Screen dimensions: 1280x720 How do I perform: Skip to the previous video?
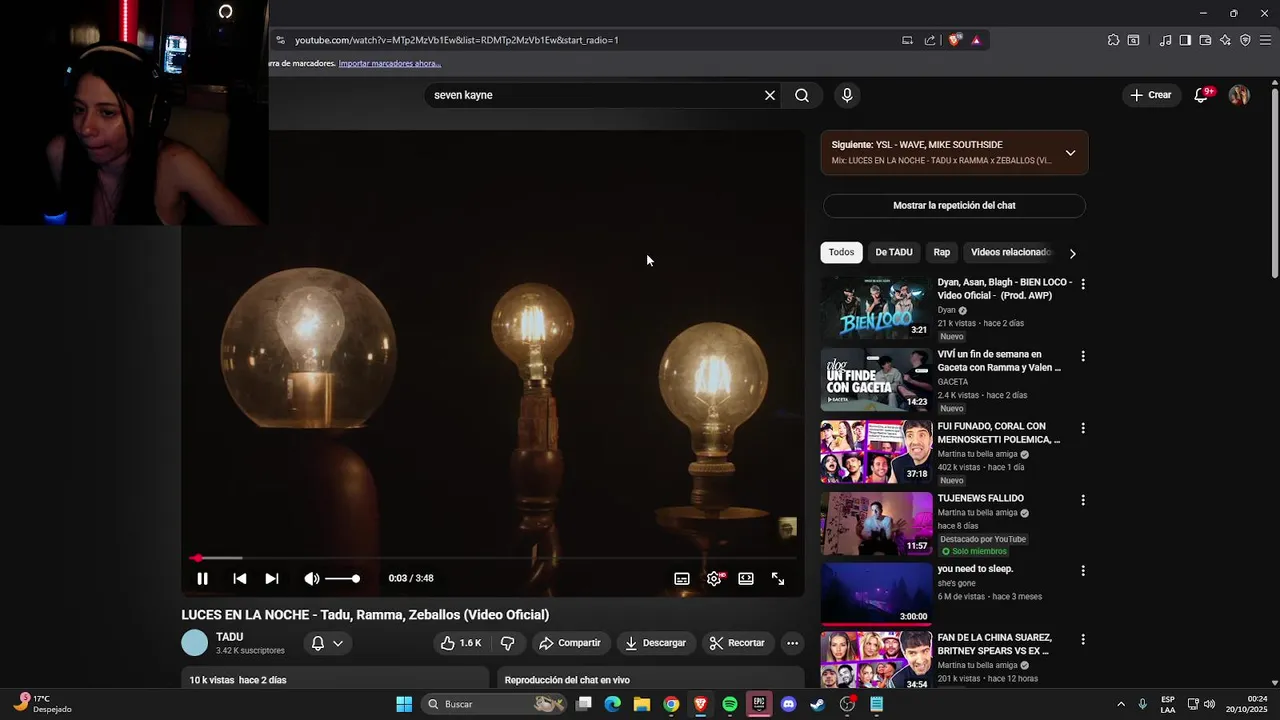[240, 578]
